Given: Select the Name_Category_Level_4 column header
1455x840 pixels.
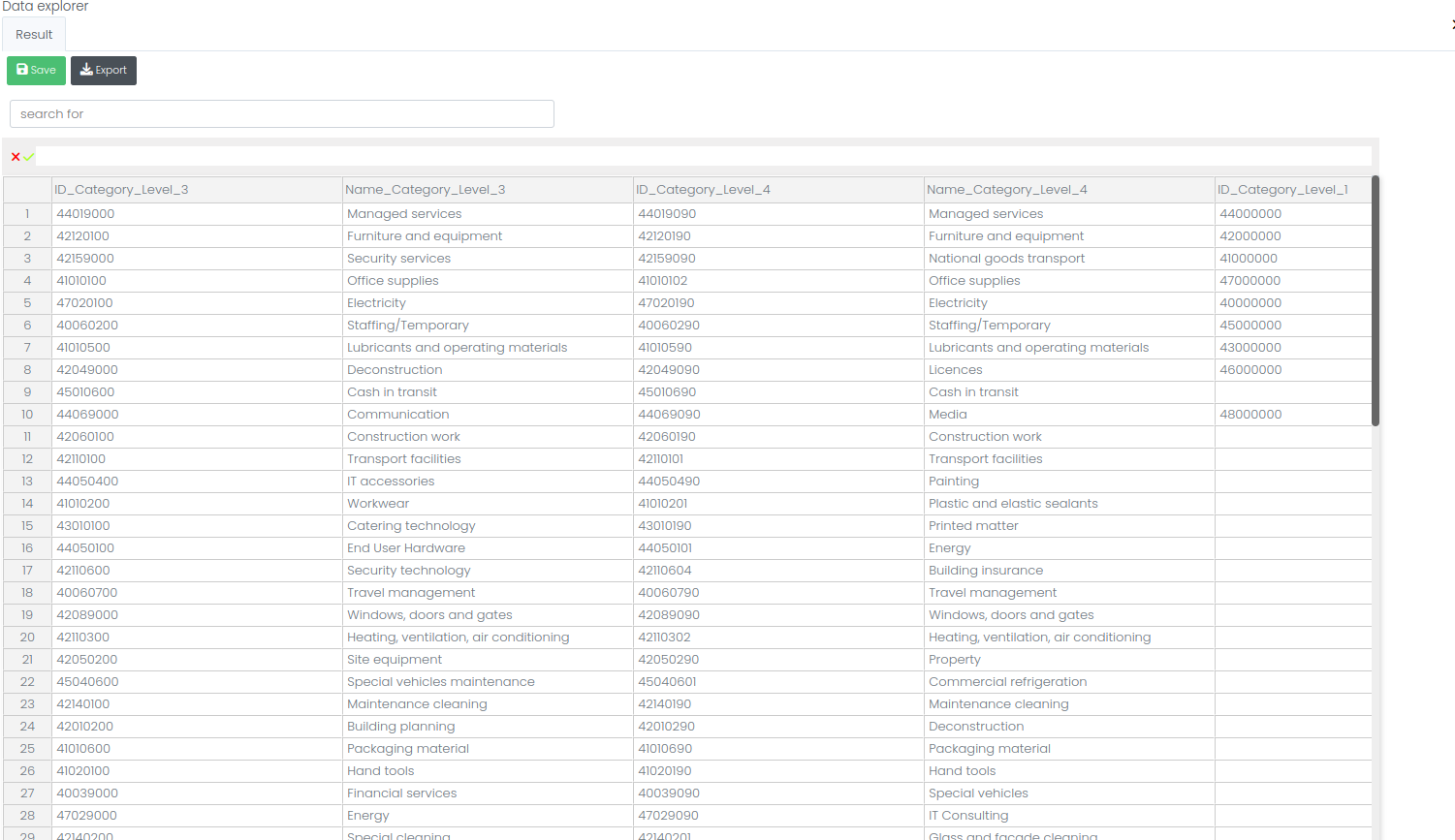Looking at the screenshot, I should point(1069,190).
